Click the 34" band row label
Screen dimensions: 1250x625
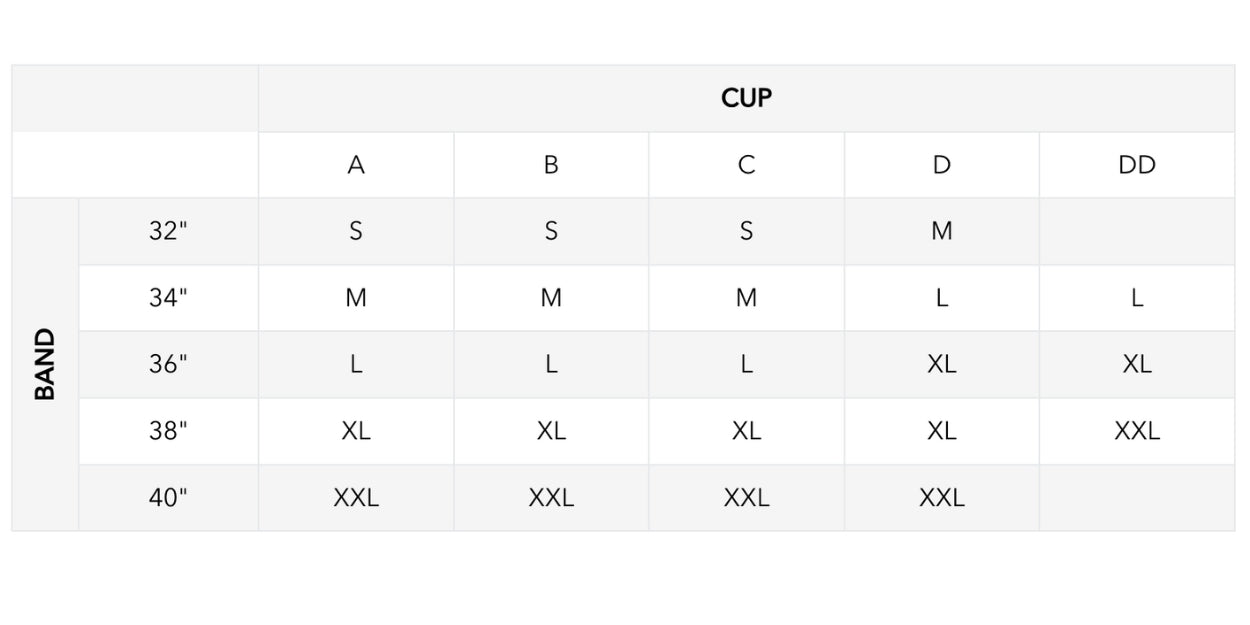[168, 298]
